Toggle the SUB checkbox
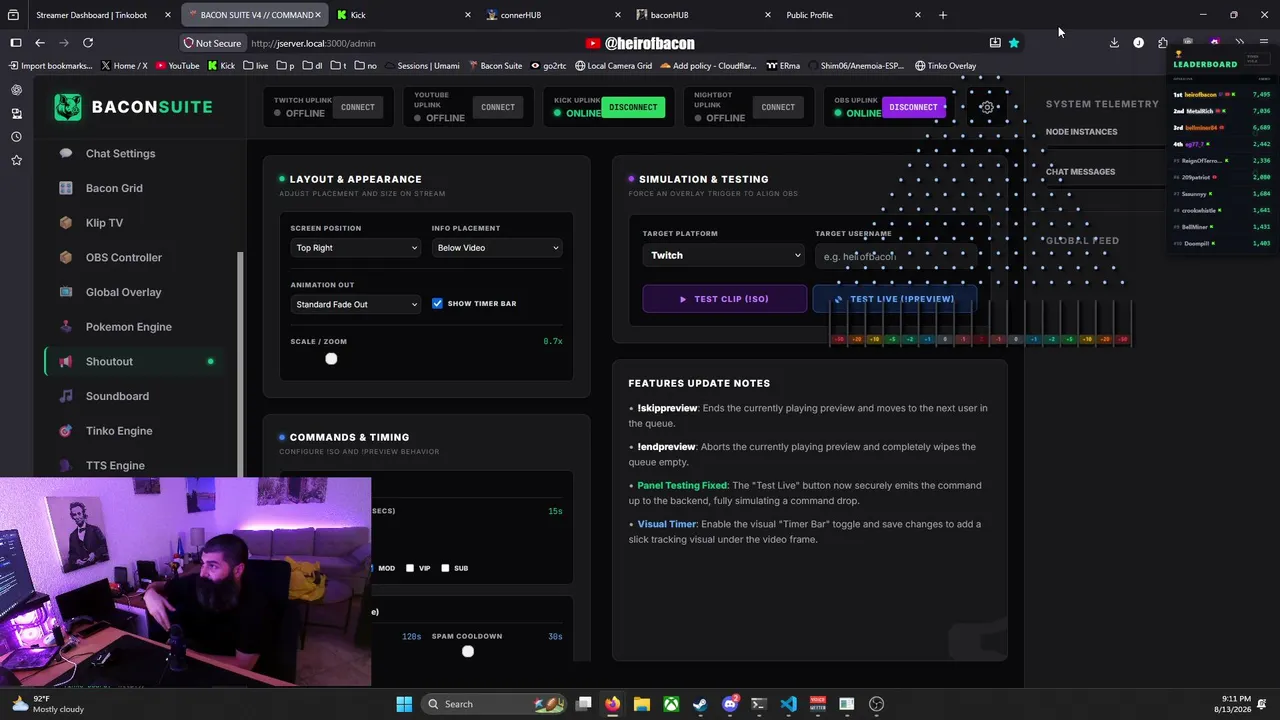 tap(445, 568)
